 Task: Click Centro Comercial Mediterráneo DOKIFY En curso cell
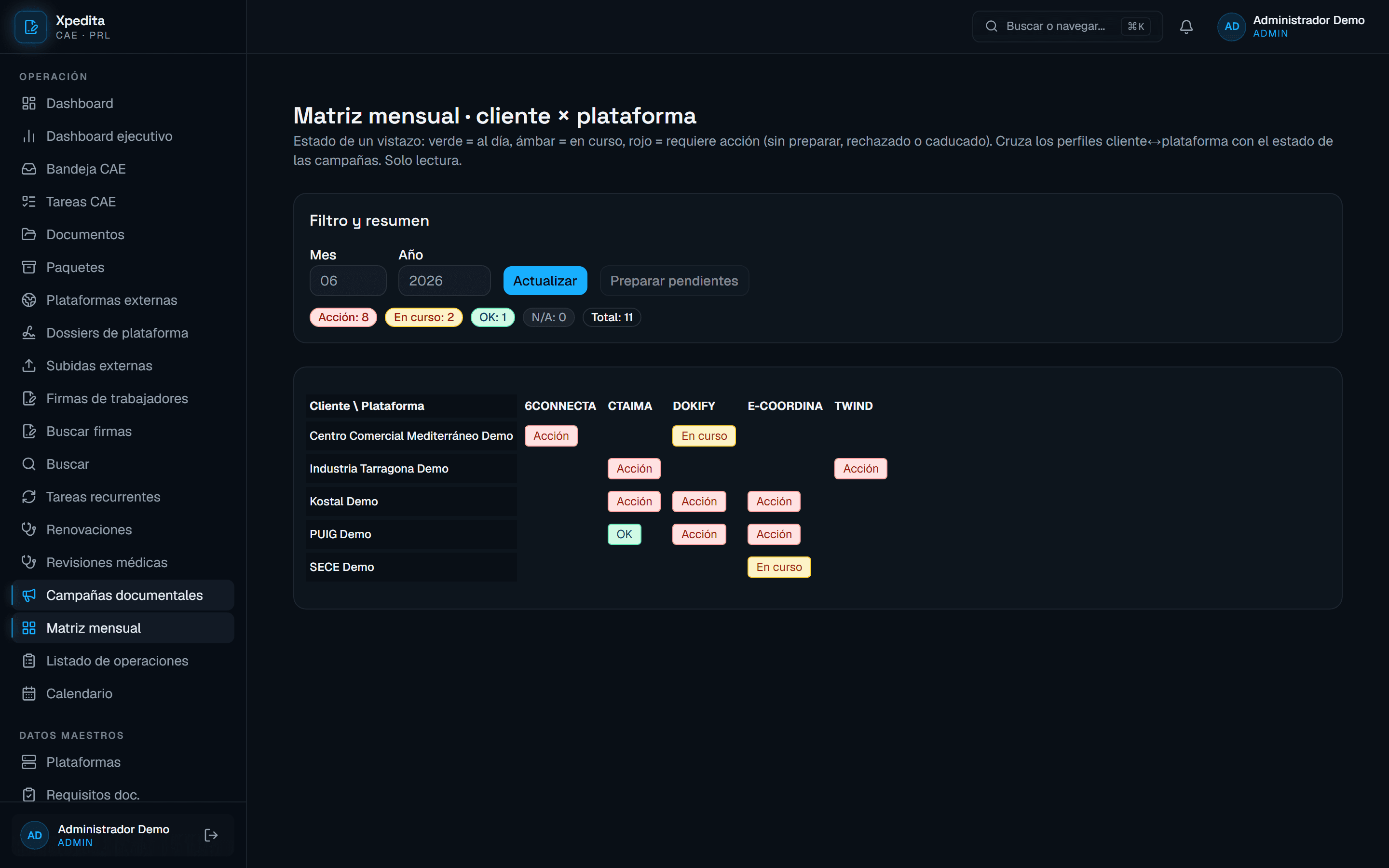click(704, 436)
